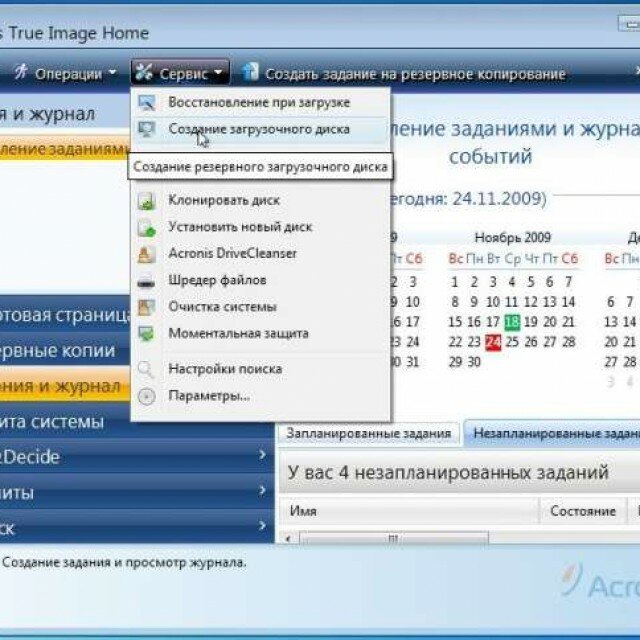Click the create backup task icon

250,72
